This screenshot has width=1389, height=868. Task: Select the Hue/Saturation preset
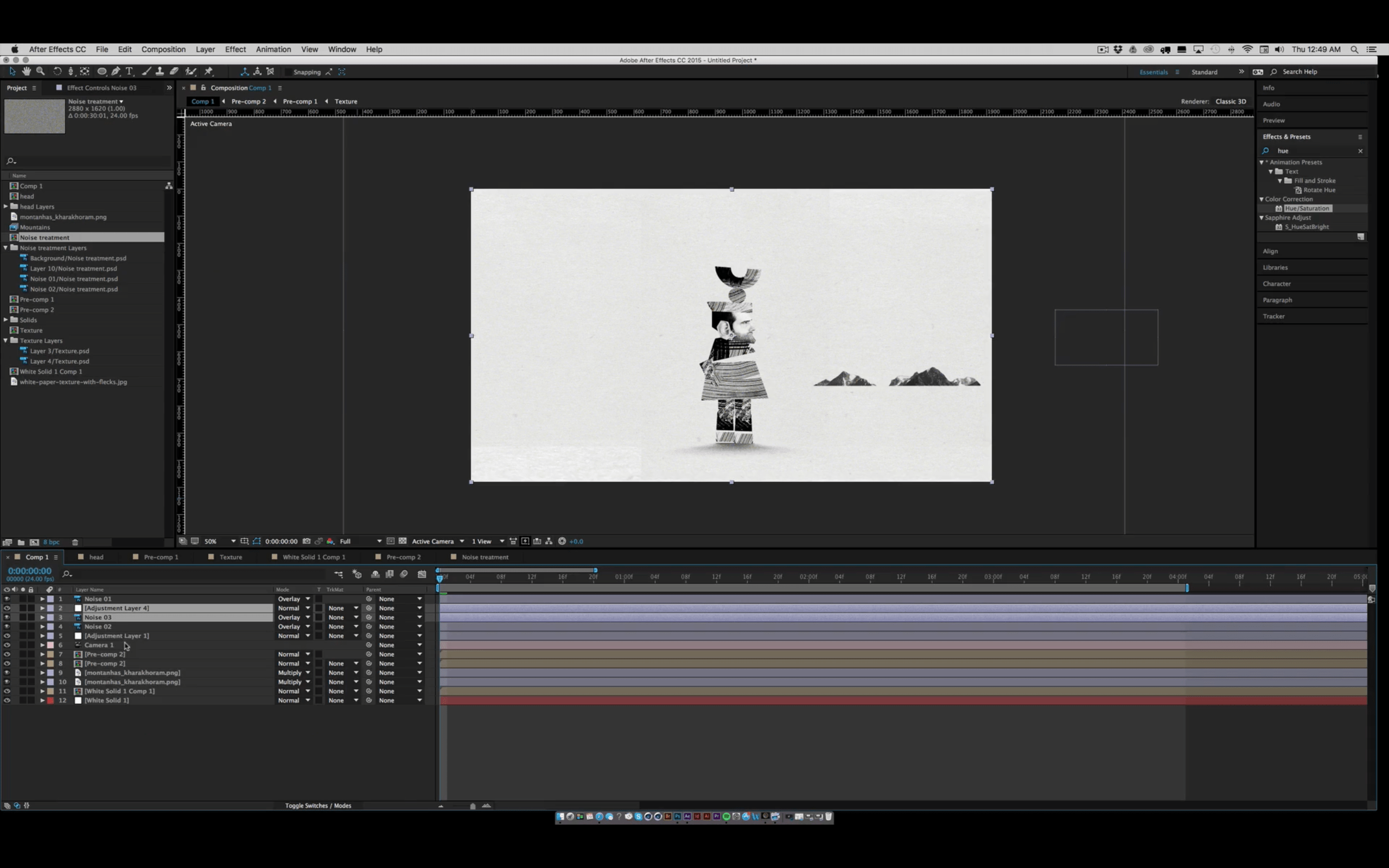[1307, 208]
